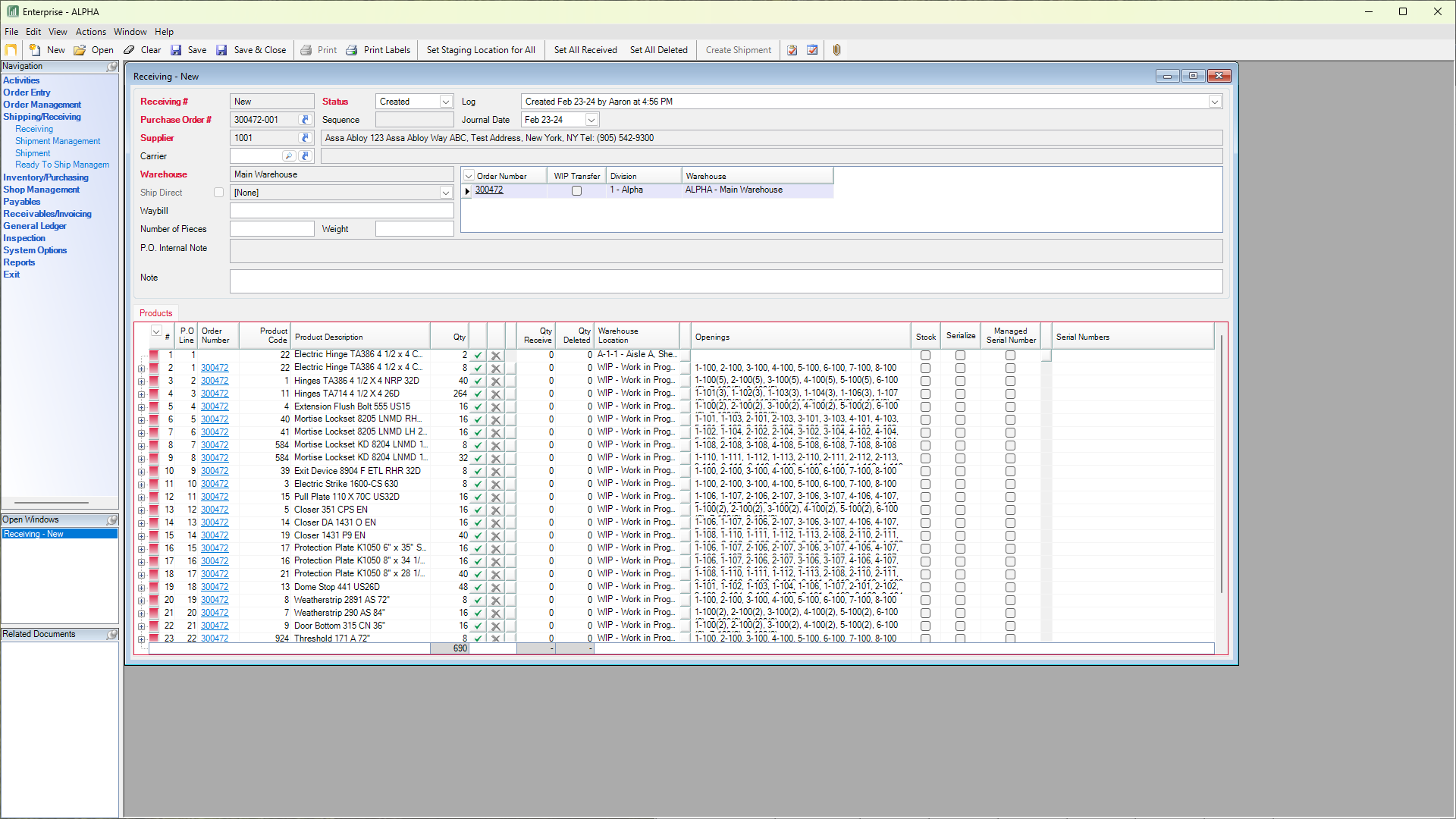The image size is (1456, 819).
Task: Toggle the Ship Direct checkbox
Action: 218,193
